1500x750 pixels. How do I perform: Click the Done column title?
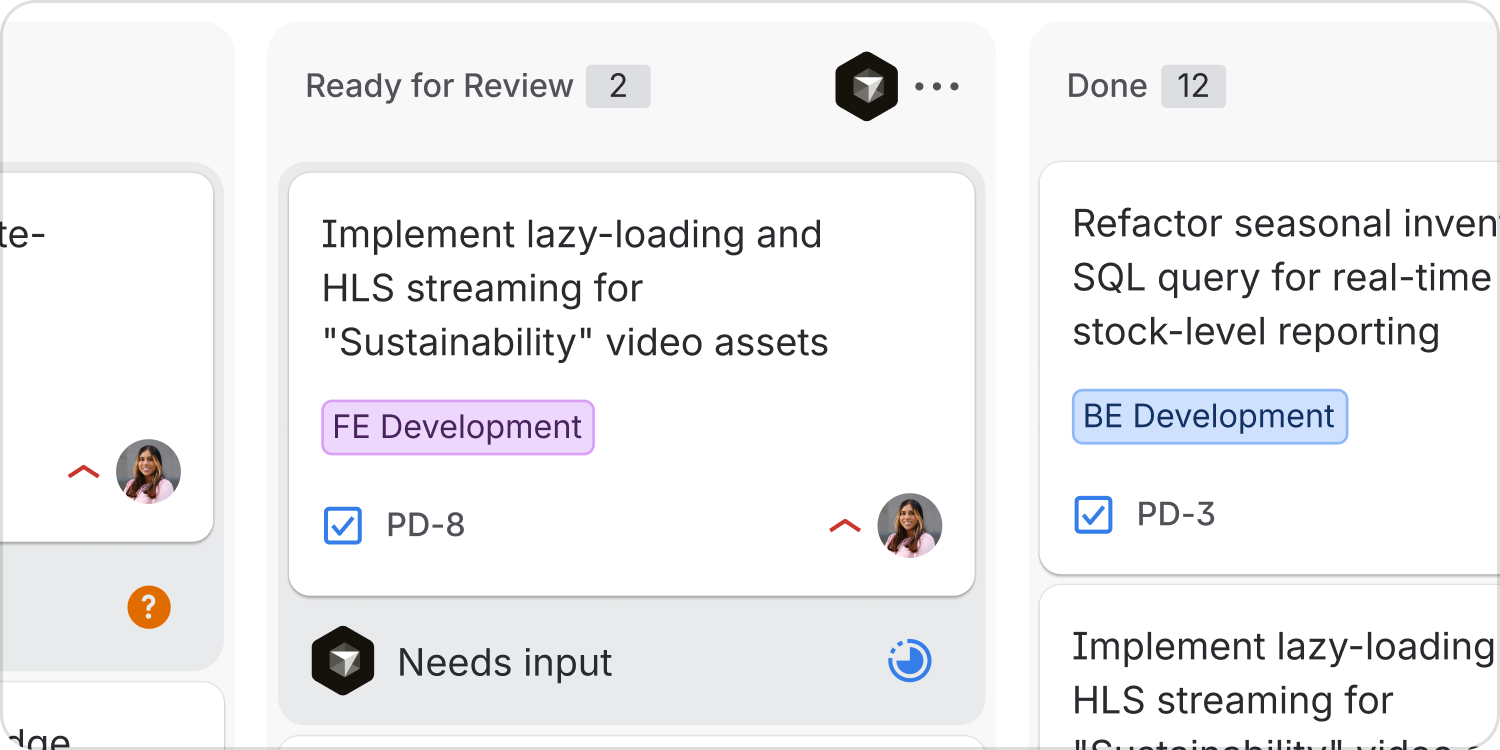(x=1107, y=86)
